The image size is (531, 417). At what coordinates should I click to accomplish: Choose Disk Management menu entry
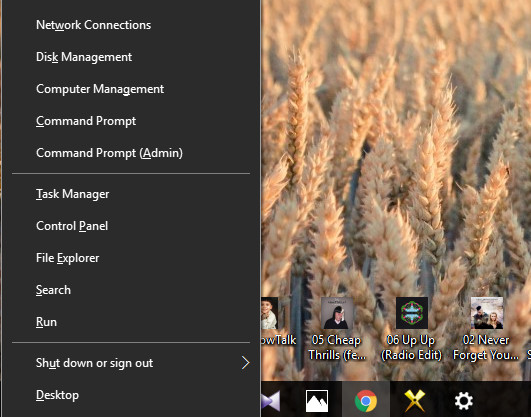tap(131, 57)
